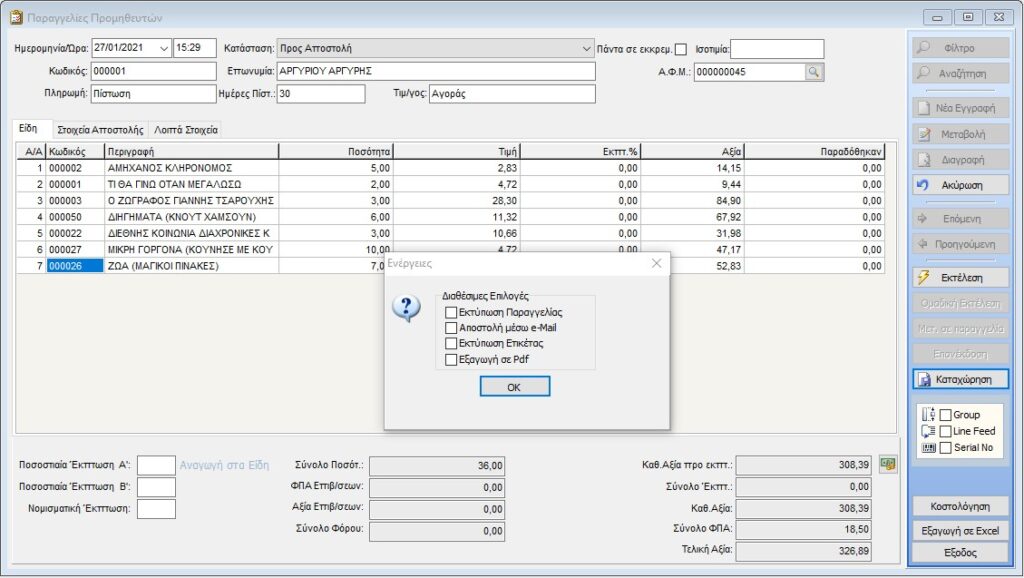
Task: Click the Τιμ/γος field showing Αγοράς
Action: pos(512,93)
